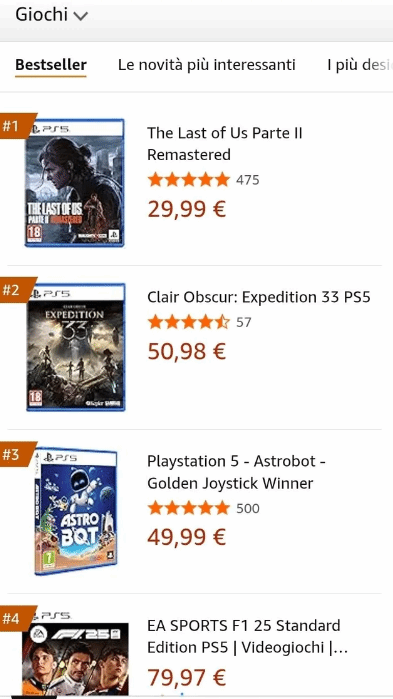Open the Astro Bot cover thumbnail
The height and width of the screenshot is (699, 393).
point(76,511)
